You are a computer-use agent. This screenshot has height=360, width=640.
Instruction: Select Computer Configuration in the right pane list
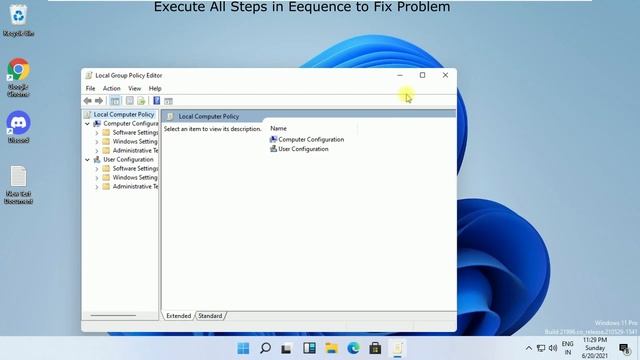[x=311, y=139]
